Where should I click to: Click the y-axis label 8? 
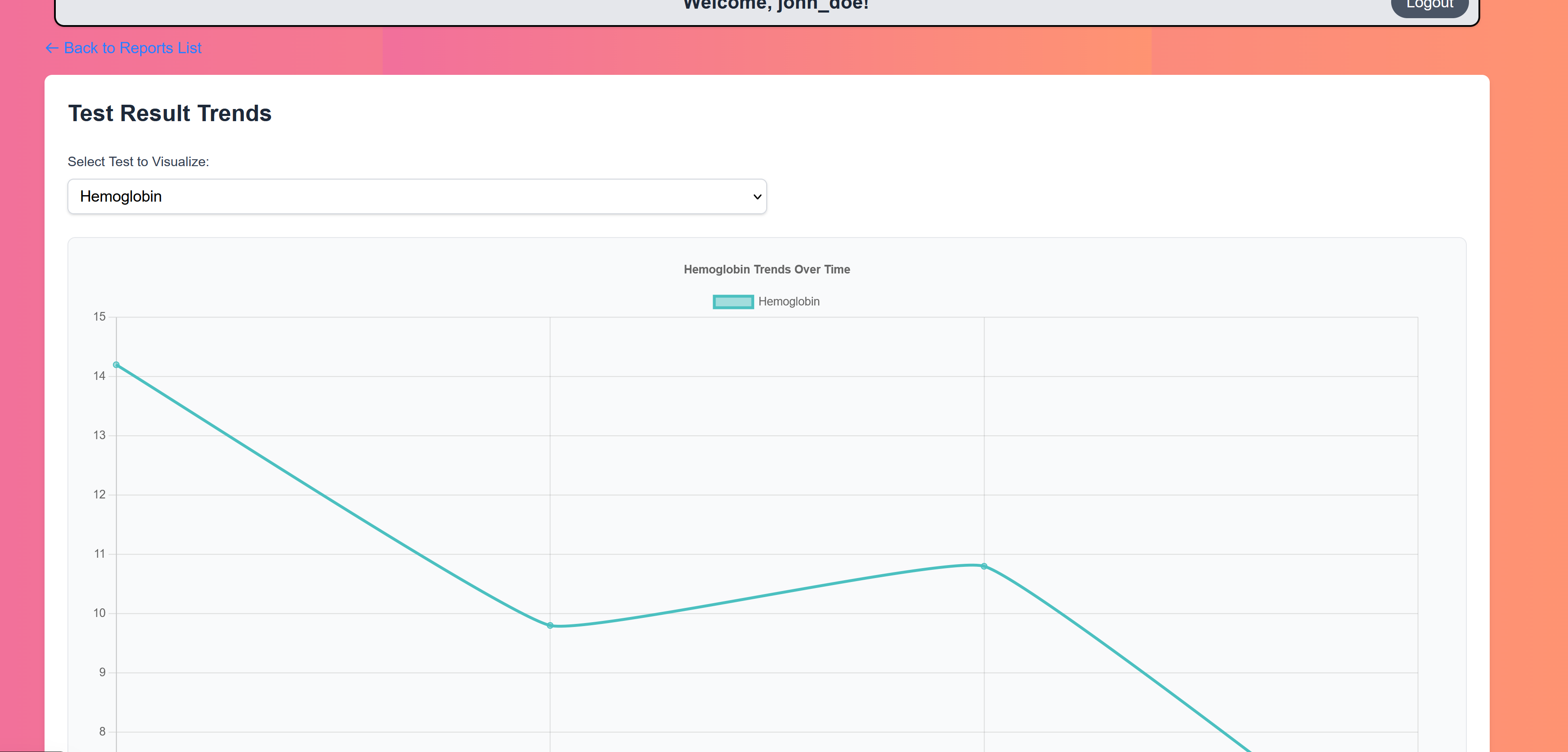tap(102, 731)
